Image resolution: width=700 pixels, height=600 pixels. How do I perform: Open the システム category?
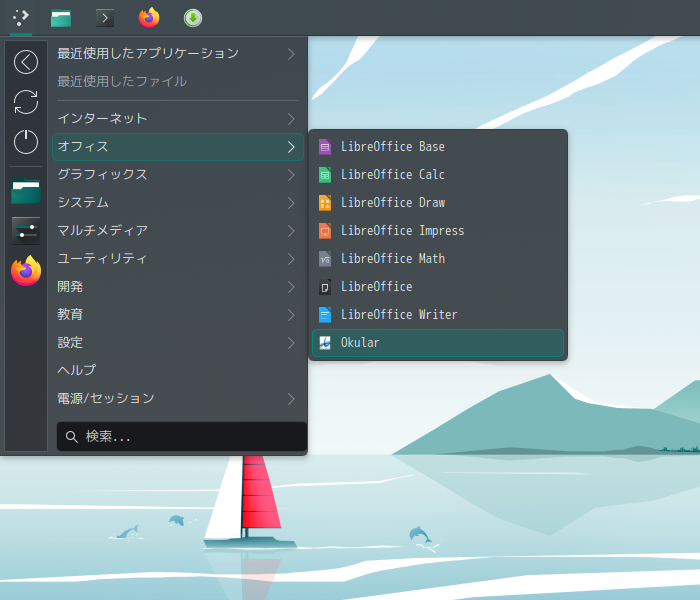coord(178,203)
